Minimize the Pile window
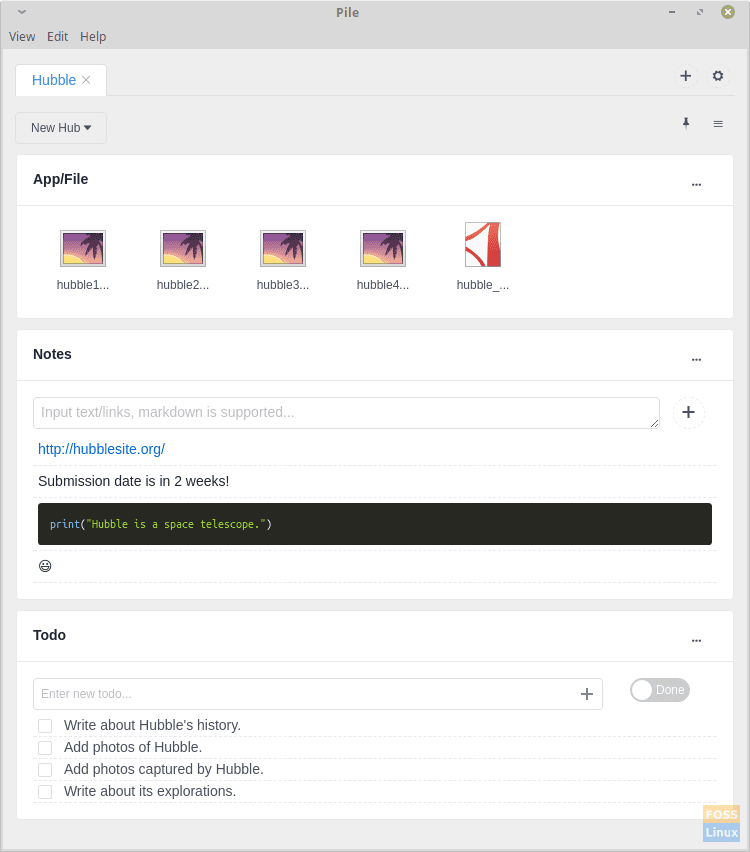 (672, 12)
